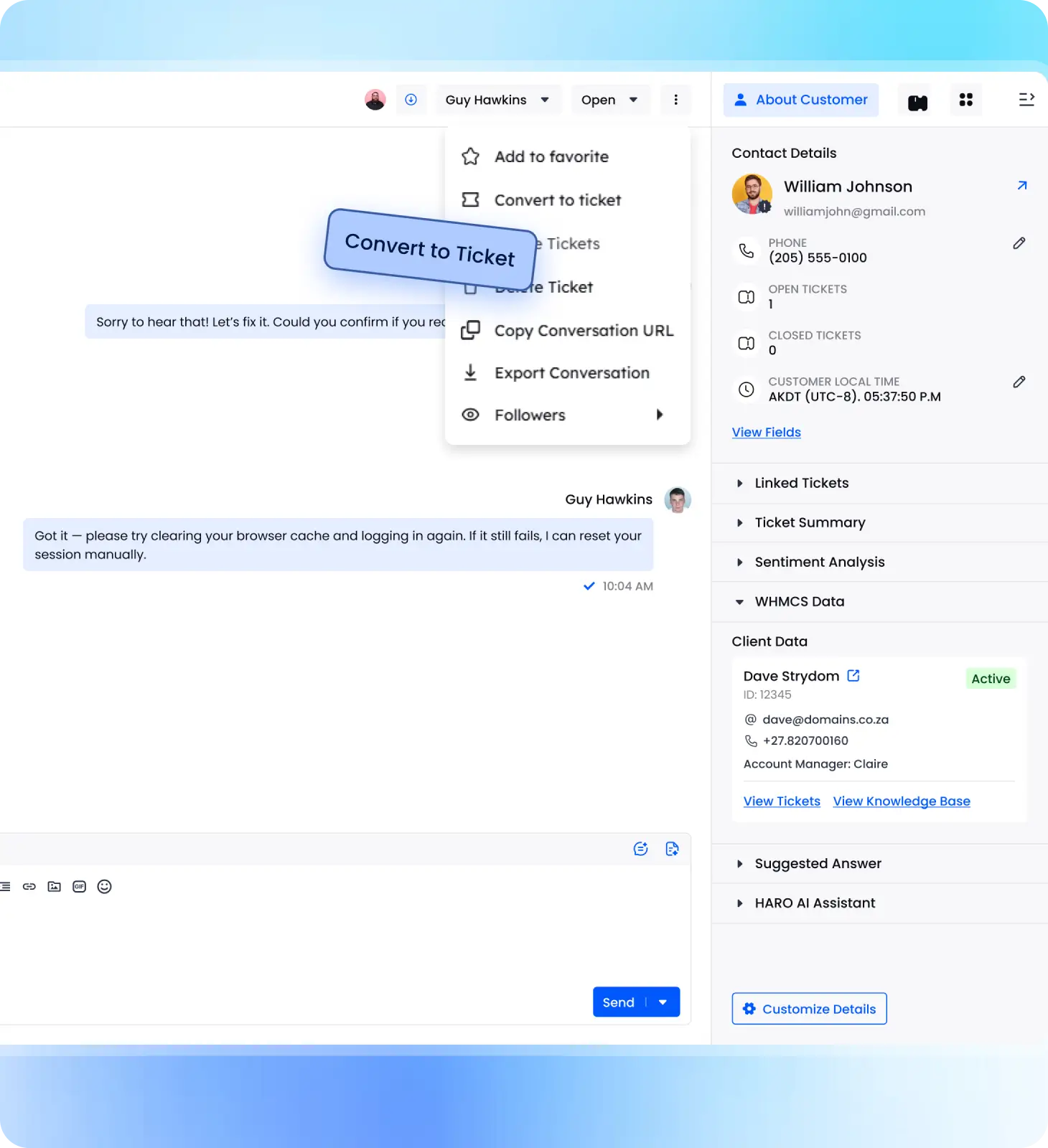The image size is (1048, 1148).
Task: Click the eye icon beside Followers
Action: [x=470, y=415]
